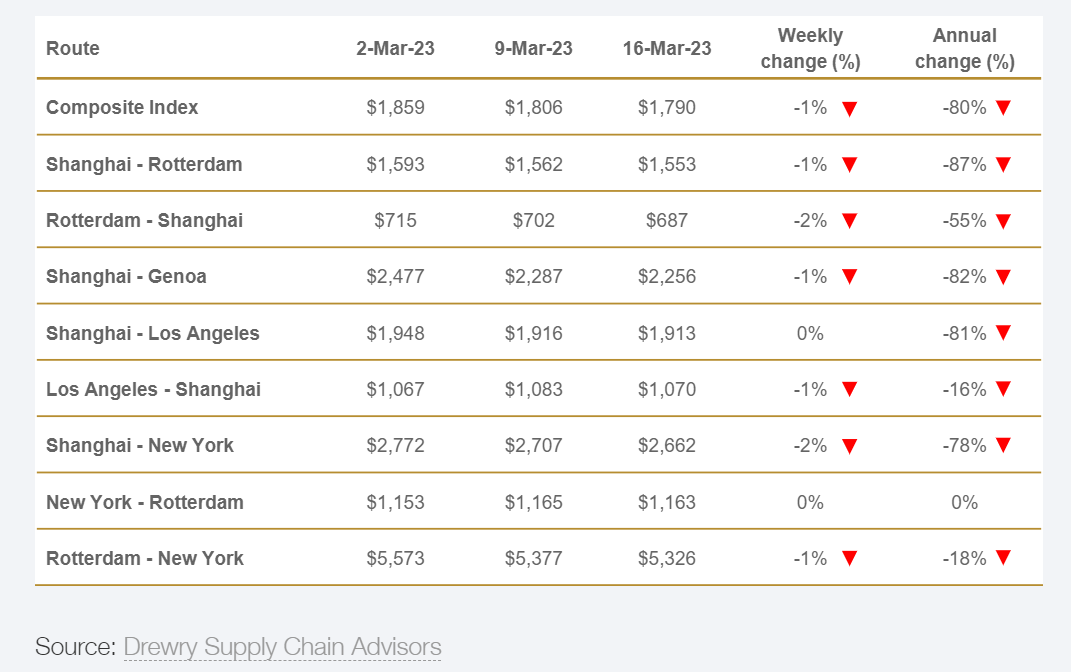Click Shanghai - Genoa weekly down arrow
This screenshot has width=1071, height=672.
849,277
